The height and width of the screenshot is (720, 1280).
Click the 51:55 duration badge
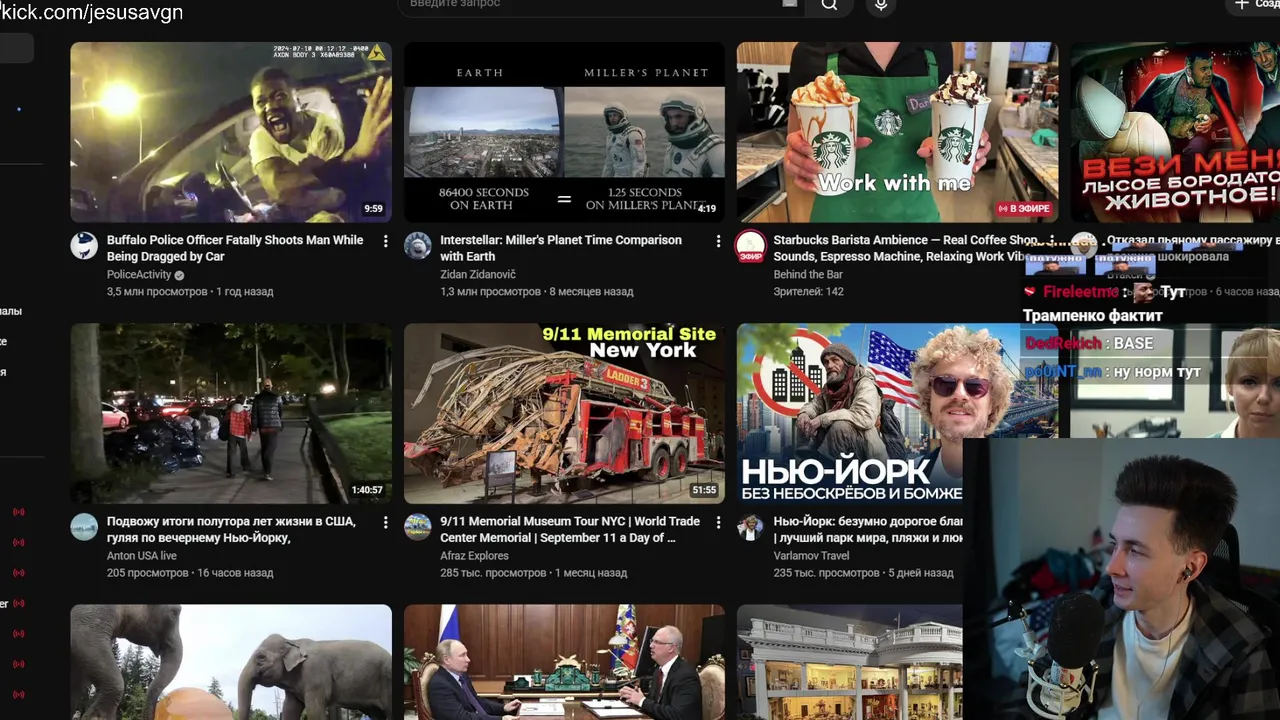704,490
